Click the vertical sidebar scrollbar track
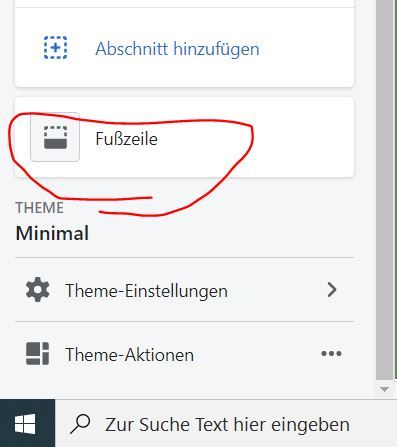Viewport: 397px width, 447px height. pos(384,190)
